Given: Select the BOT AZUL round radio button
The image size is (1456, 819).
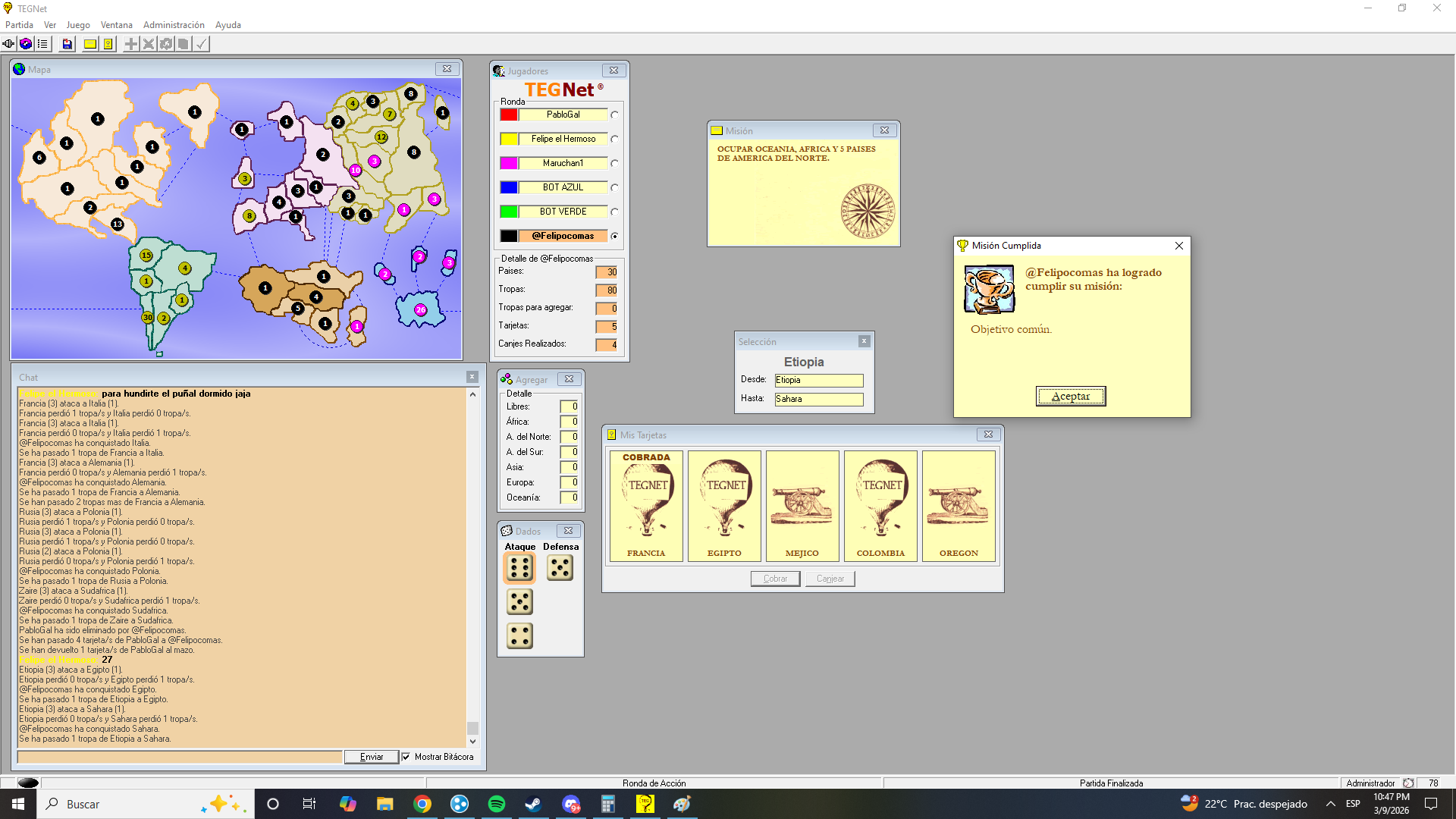Looking at the screenshot, I should (614, 188).
